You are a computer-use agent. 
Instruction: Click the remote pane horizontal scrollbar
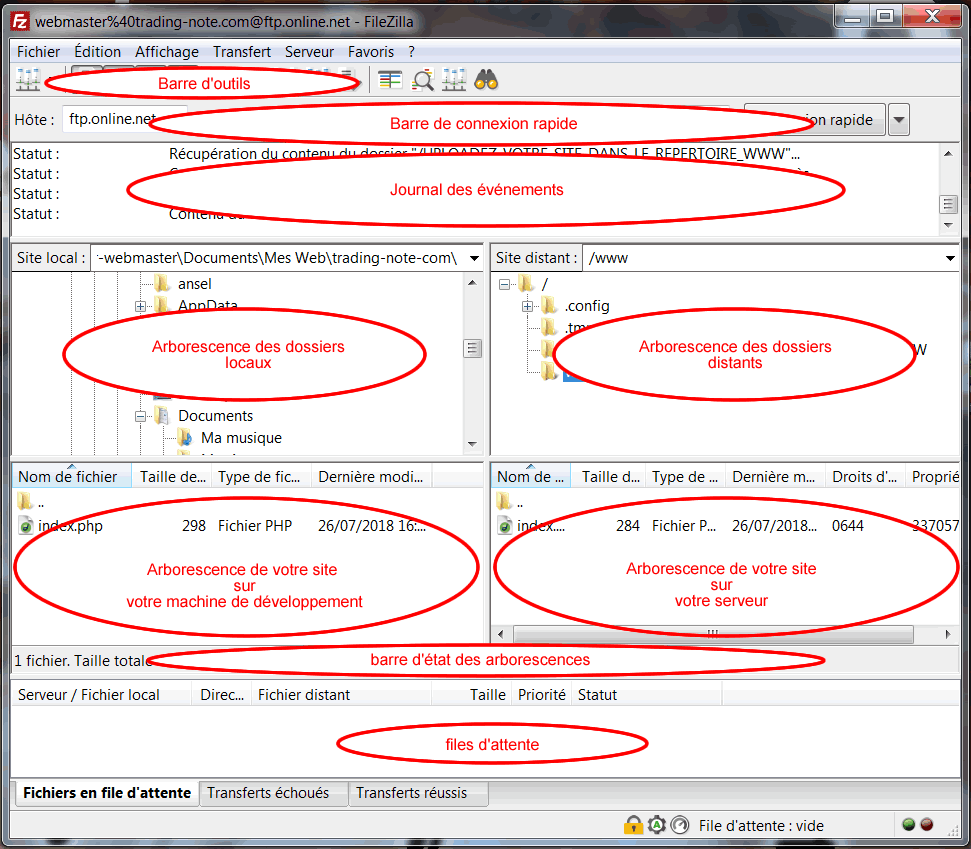(x=712, y=634)
